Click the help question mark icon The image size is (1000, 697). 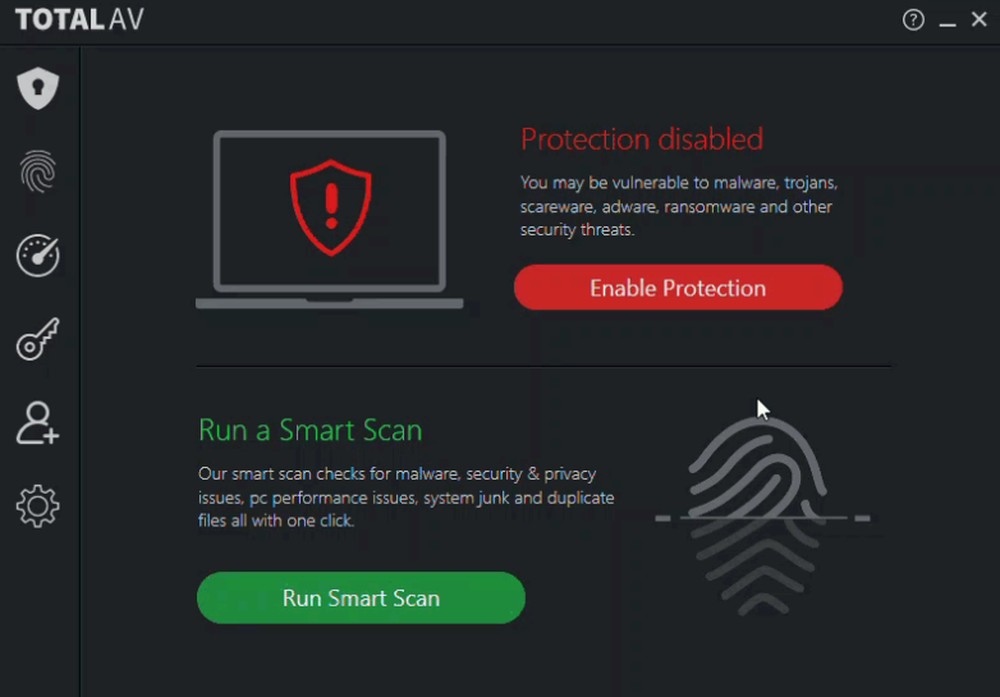pyautogui.click(x=913, y=20)
